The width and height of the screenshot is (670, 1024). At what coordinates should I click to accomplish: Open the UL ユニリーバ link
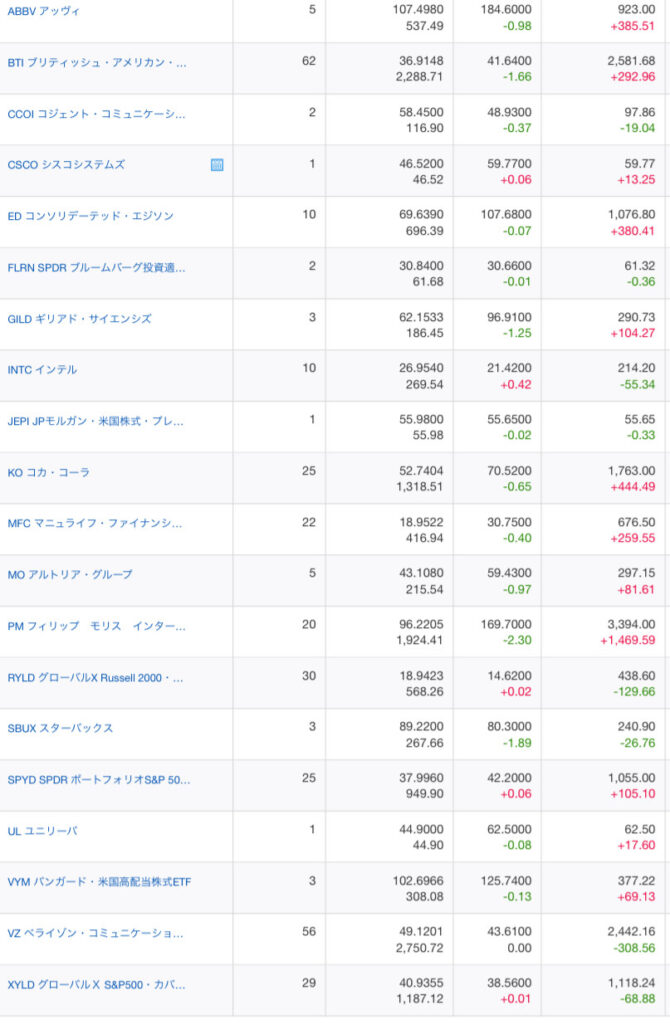[x=42, y=831]
